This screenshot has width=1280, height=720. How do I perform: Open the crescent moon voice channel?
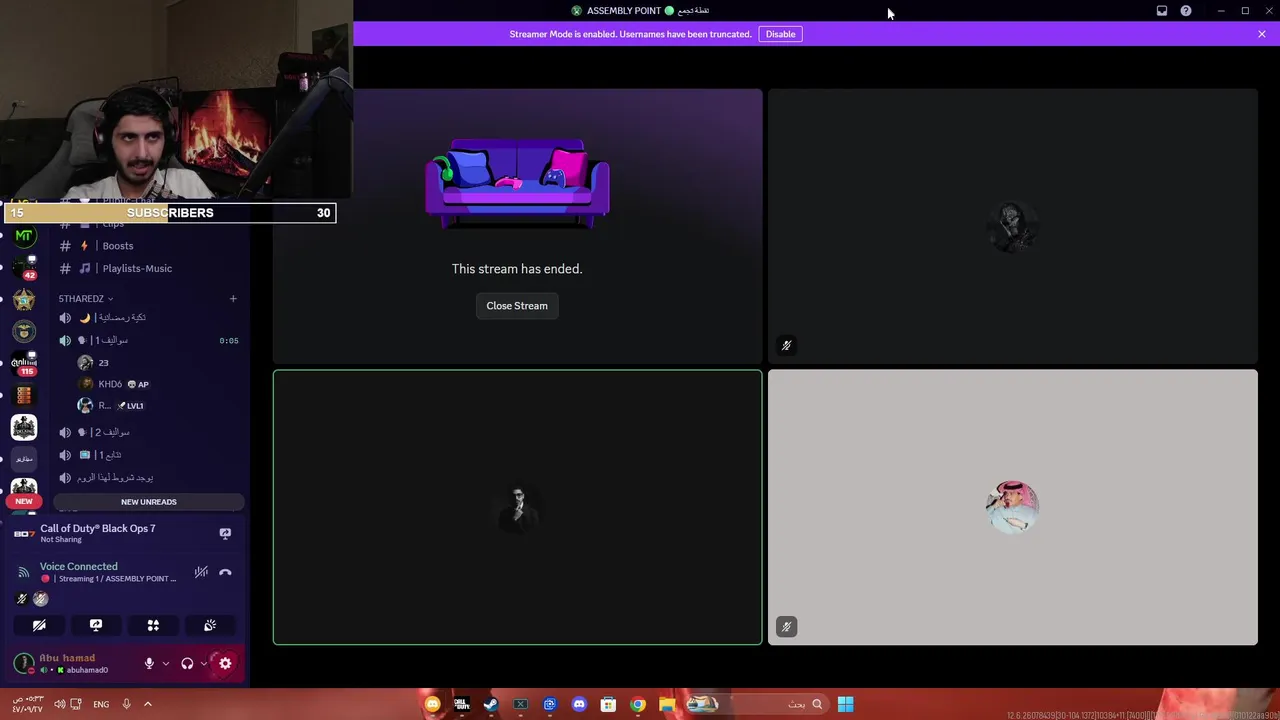150,317
